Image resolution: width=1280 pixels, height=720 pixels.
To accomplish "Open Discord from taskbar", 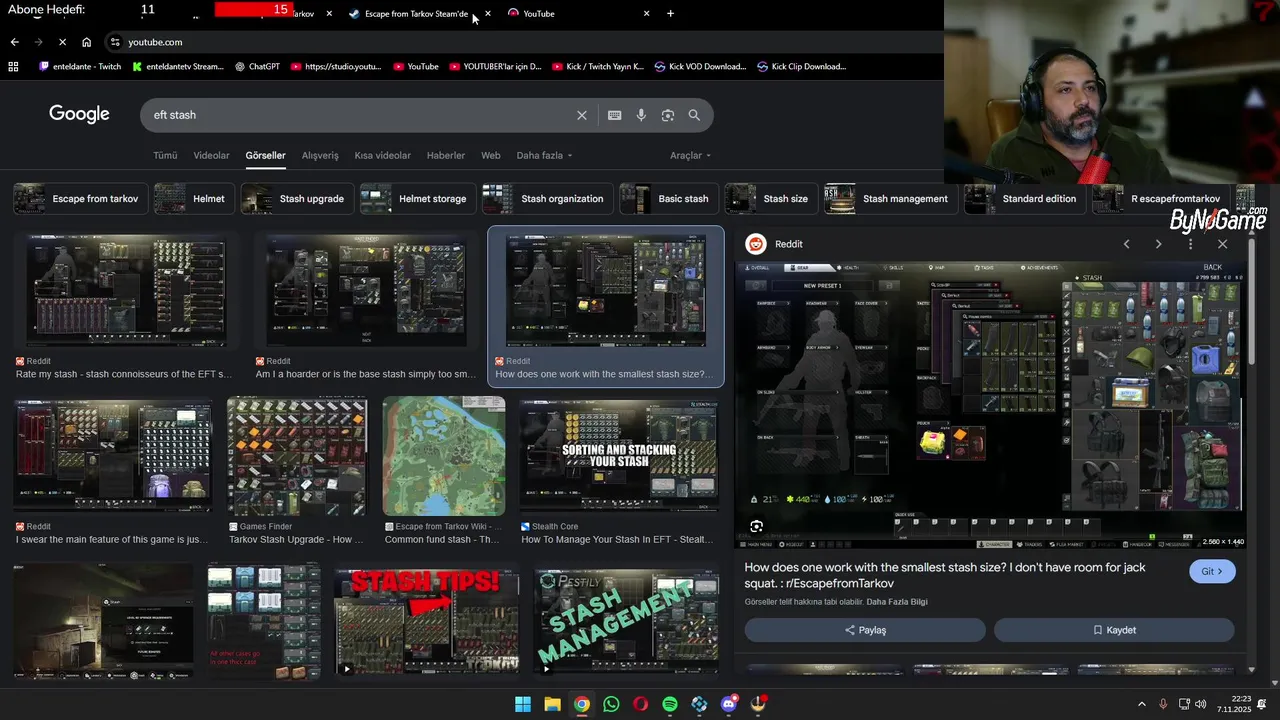I will pyautogui.click(x=729, y=704).
